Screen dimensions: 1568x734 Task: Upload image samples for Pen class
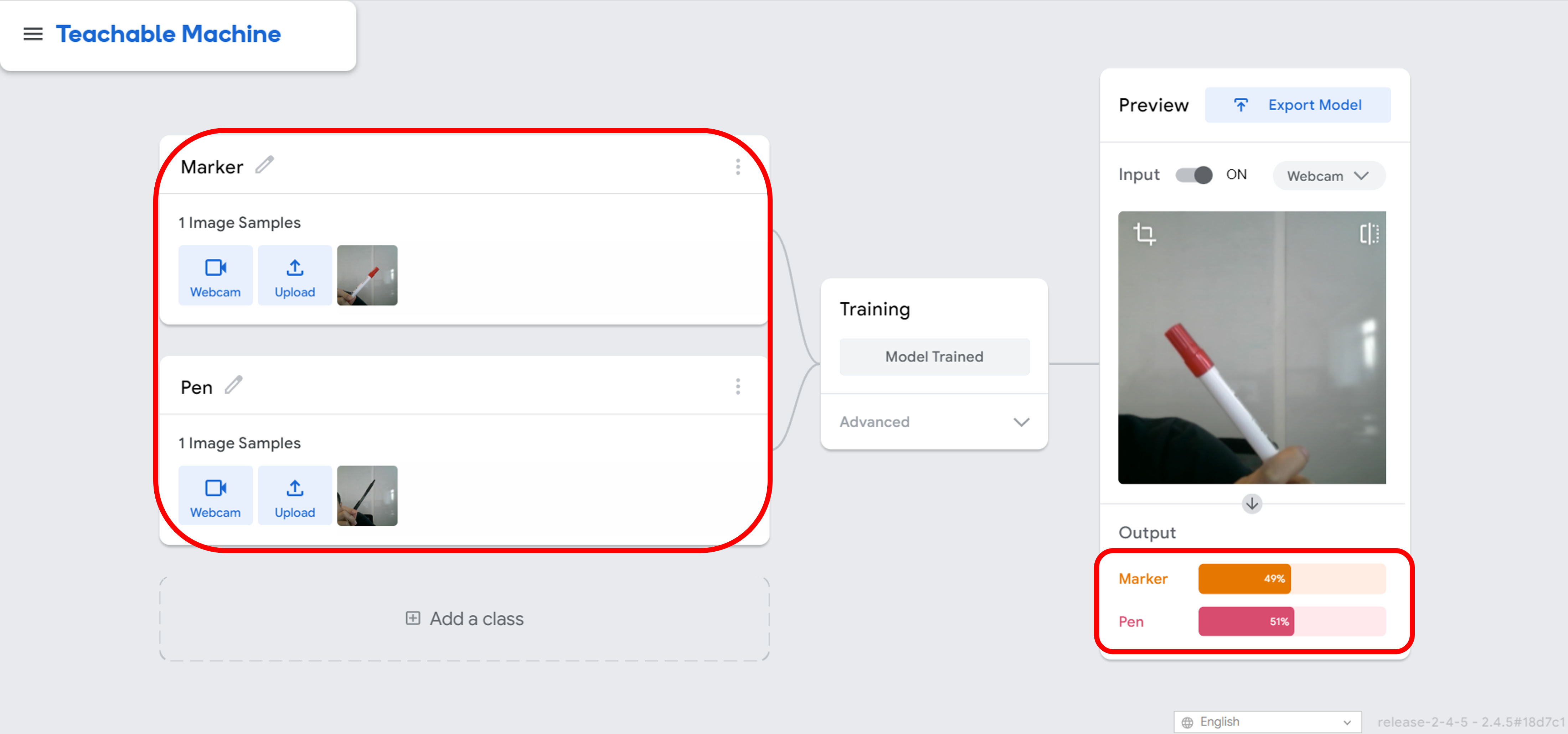[295, 496]
